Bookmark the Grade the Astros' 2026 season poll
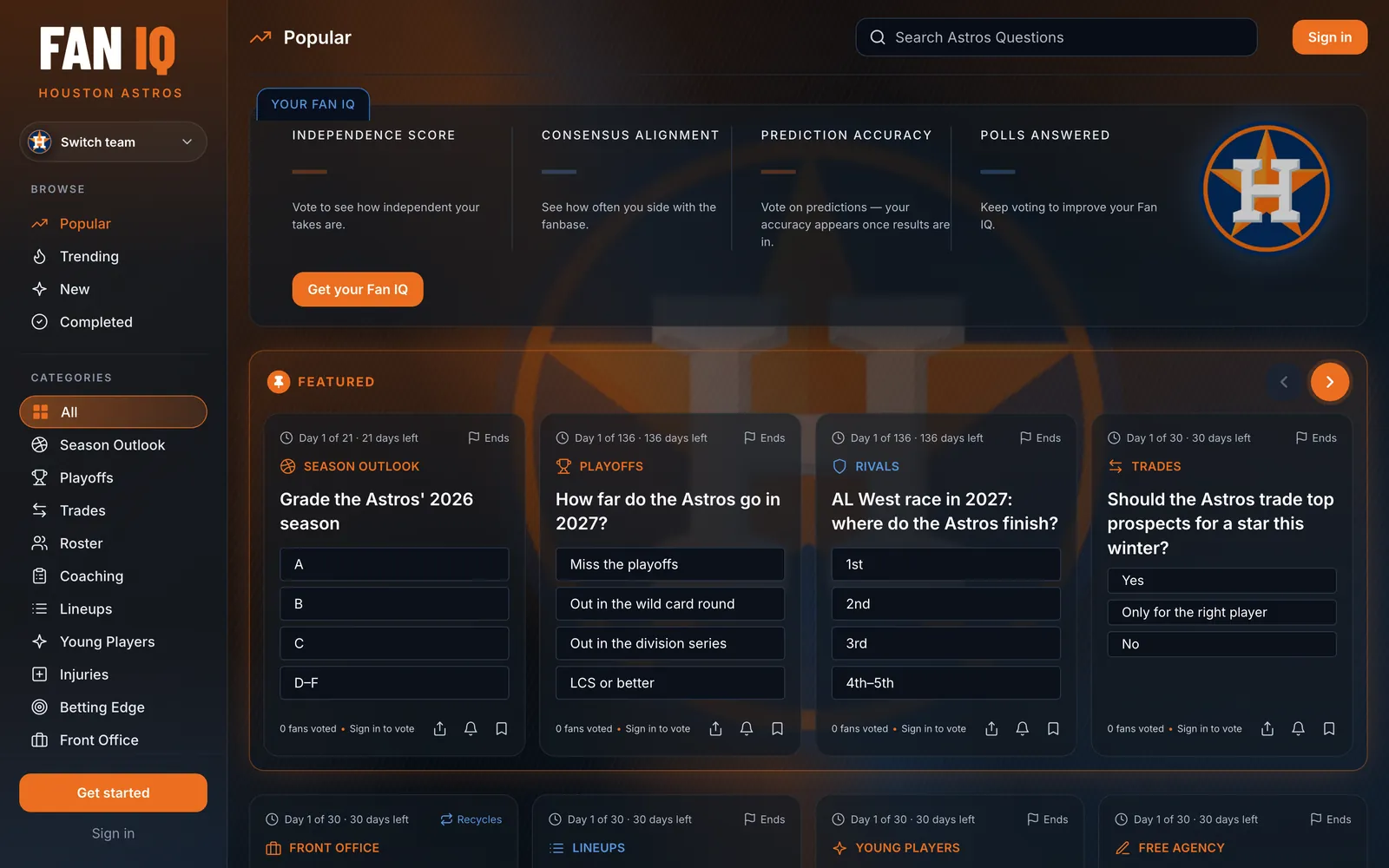Screen dimensions: 1389x868 click(502, 728)
